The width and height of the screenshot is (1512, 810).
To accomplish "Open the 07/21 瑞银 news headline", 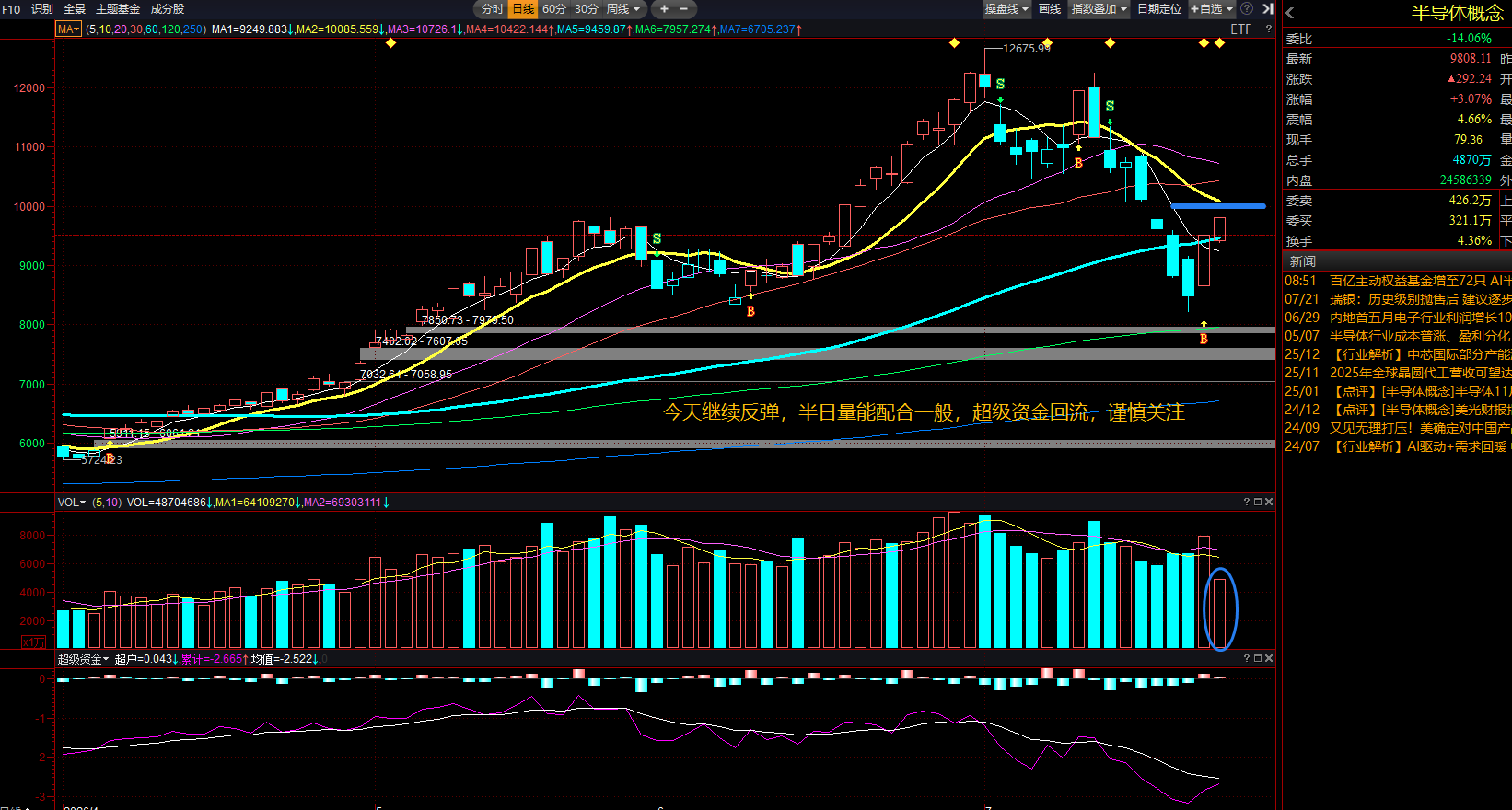I will [x=1398, y=299].
